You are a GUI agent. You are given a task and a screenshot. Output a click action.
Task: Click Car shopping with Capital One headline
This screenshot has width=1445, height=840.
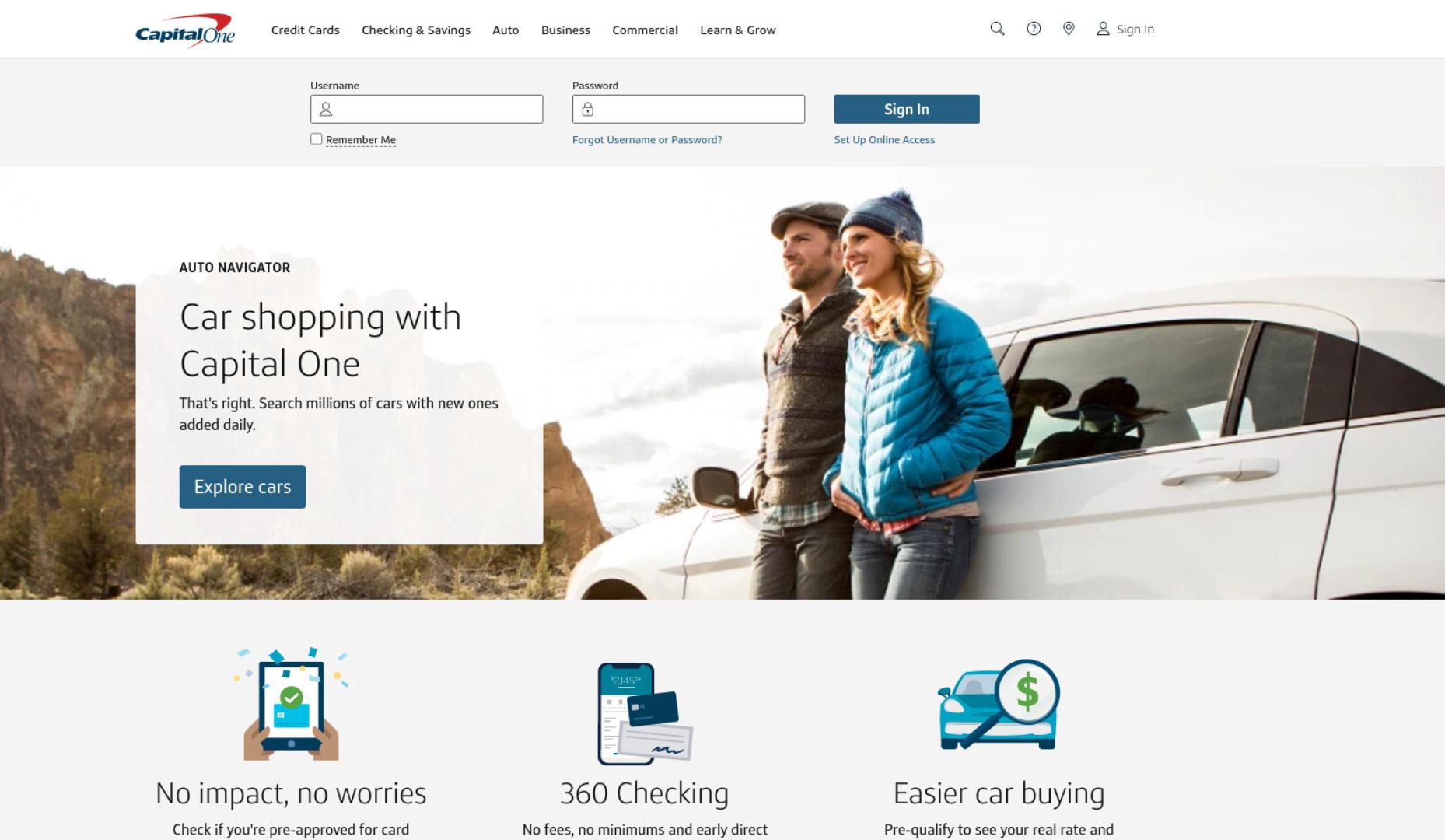click(x=320, y=340)
